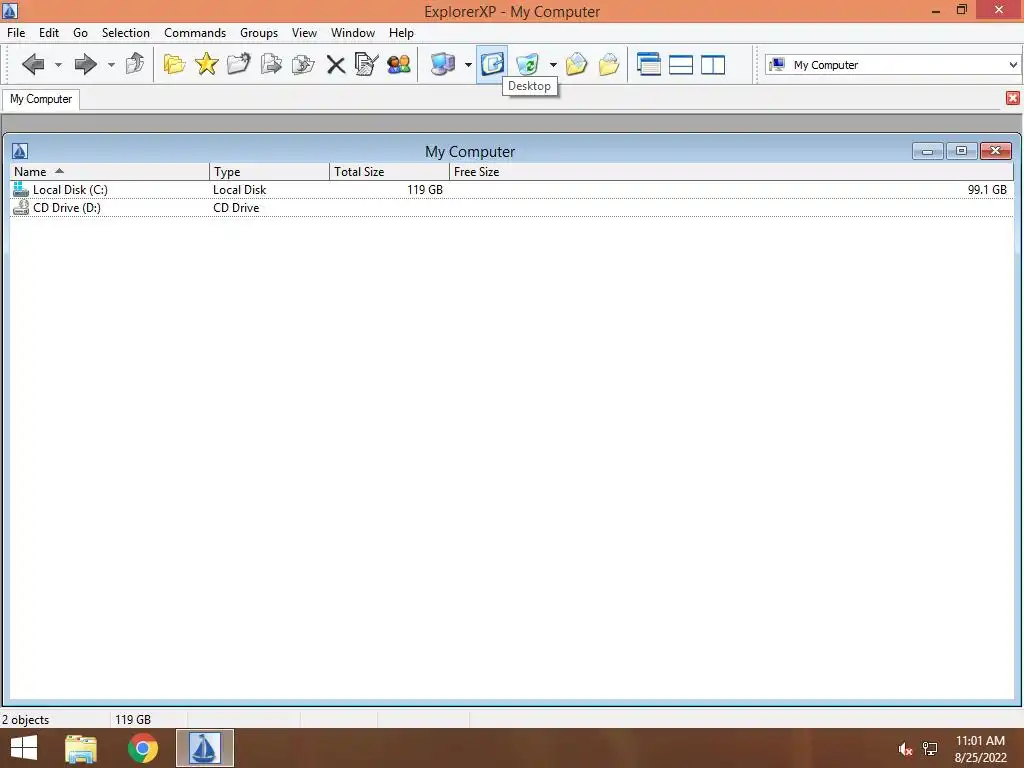Viewport: 1024px width, 768px height.
Task: Go up one folder level
Action: pos(135,64)
